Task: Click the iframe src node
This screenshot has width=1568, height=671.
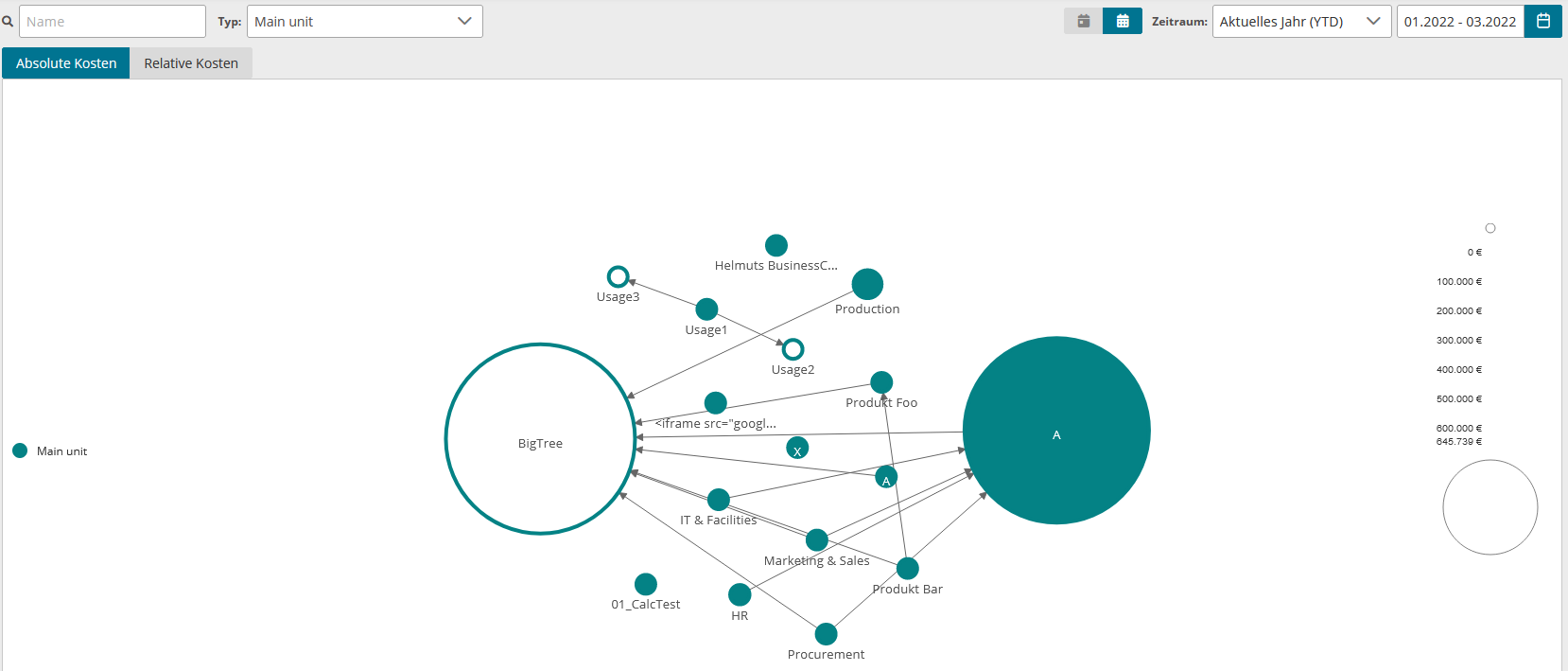Action: click(716, 403)
